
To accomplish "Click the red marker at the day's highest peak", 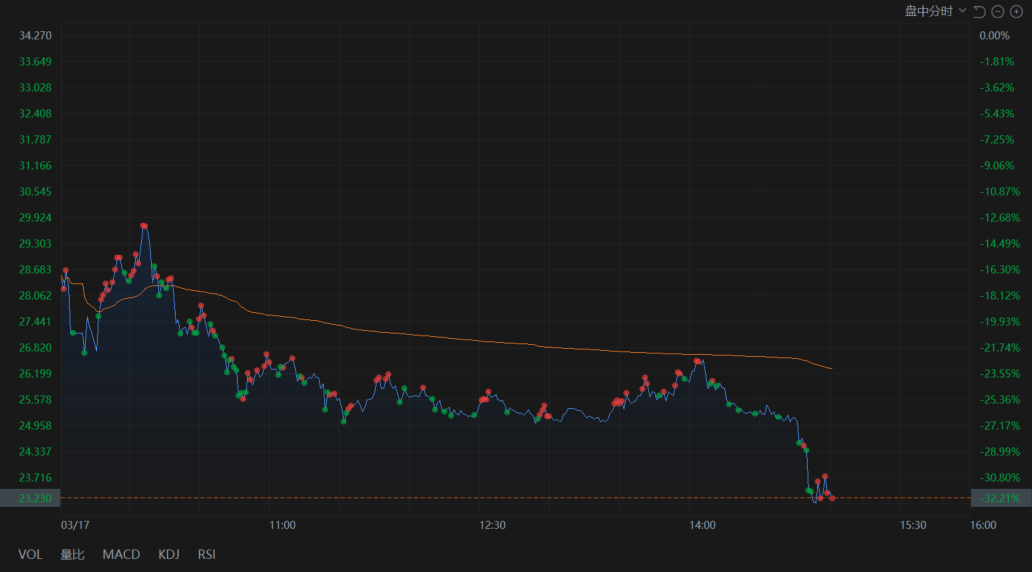I will click(x=144, y=226).
